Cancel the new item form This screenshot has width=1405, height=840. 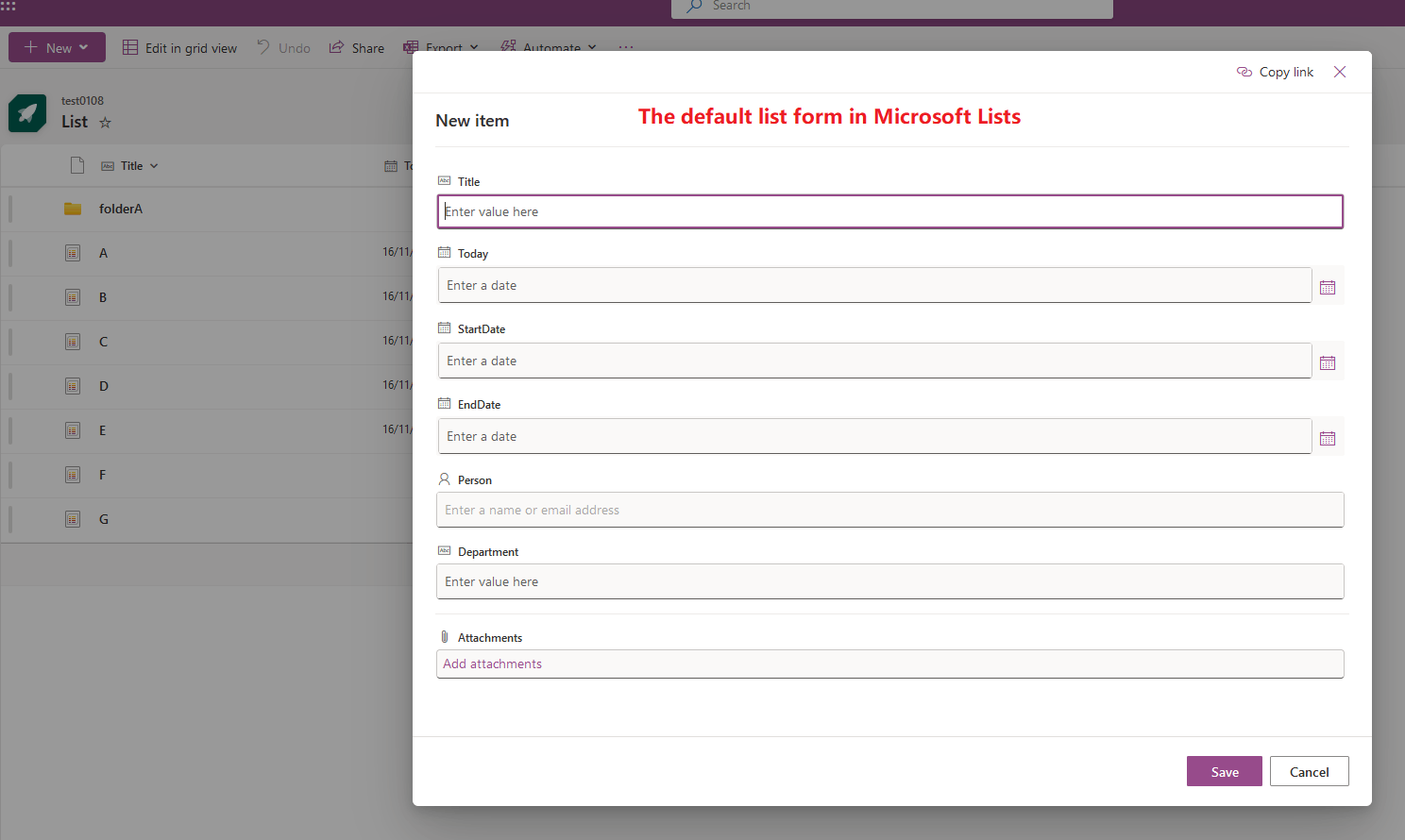(1310, 771)
